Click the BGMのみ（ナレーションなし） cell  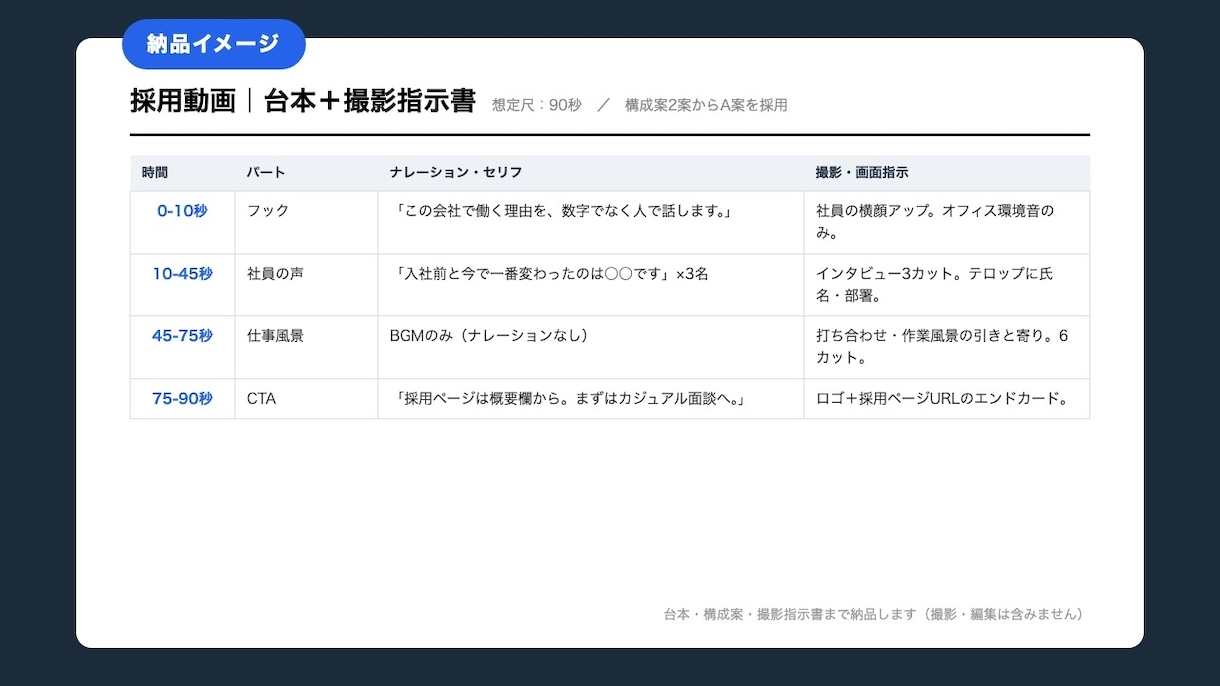coord(591,347)
